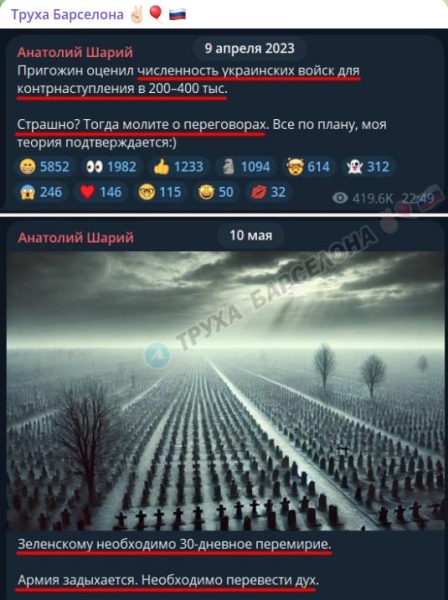Click the red heart reaction 146
Image resolution: width=448 pixels, height=600 pixels.
[101, 192]
